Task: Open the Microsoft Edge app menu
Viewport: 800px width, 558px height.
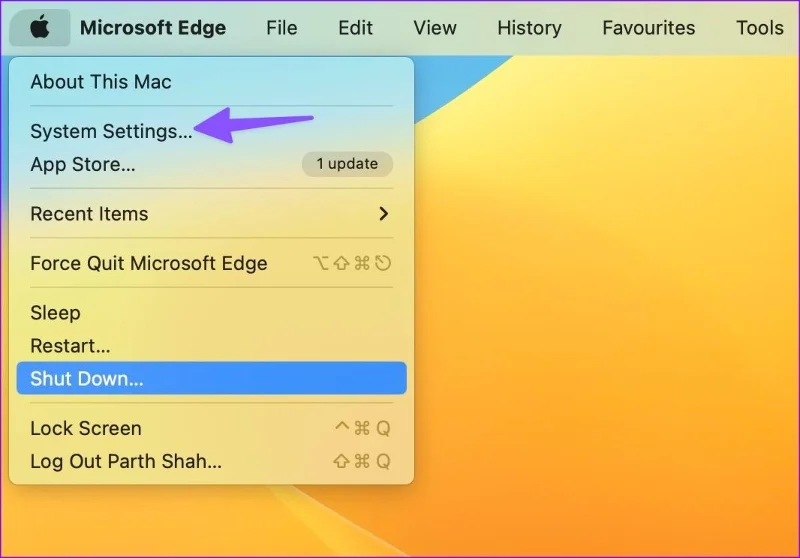Action: point(153,28)
